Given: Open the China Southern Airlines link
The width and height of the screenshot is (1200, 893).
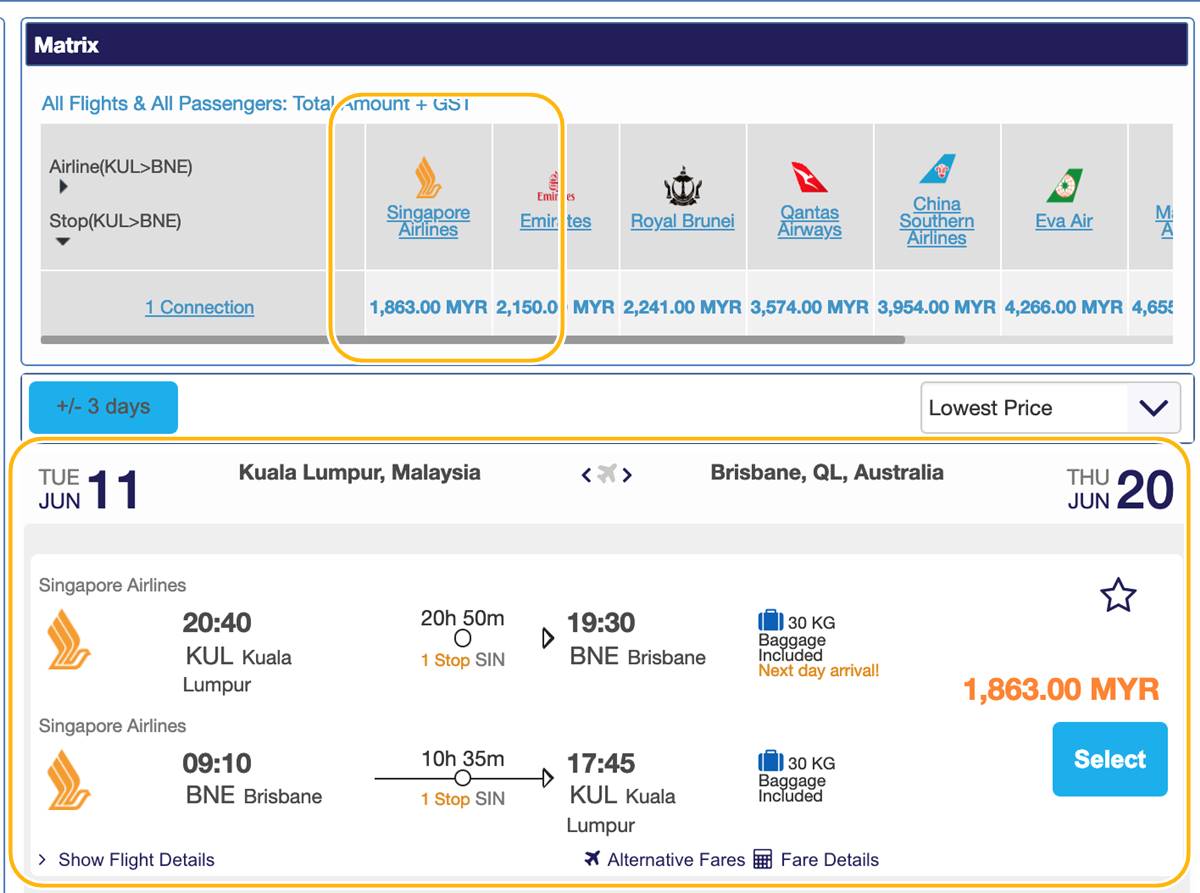Looking at the screenshot, I should point(937,221).
